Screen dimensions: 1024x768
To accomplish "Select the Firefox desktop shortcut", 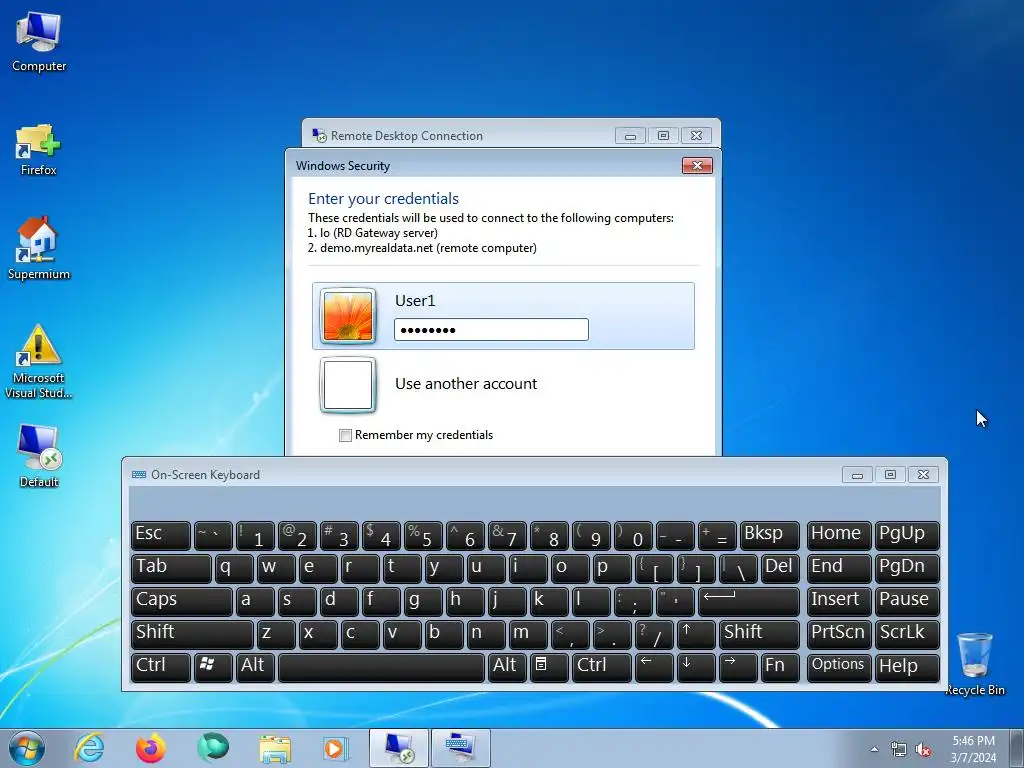I will pos(39,149).
